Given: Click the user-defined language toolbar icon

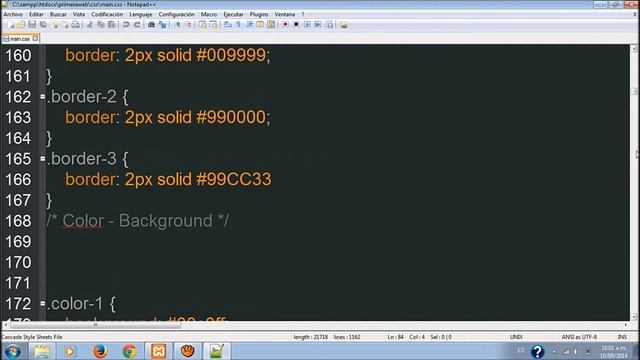Looking at the screenshot, I should coord(260,25).
